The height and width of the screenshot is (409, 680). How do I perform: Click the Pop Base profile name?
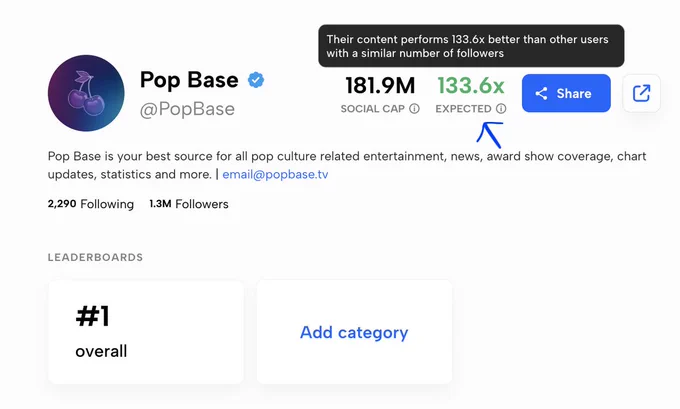pyautogui.click(x=189, y=80)
